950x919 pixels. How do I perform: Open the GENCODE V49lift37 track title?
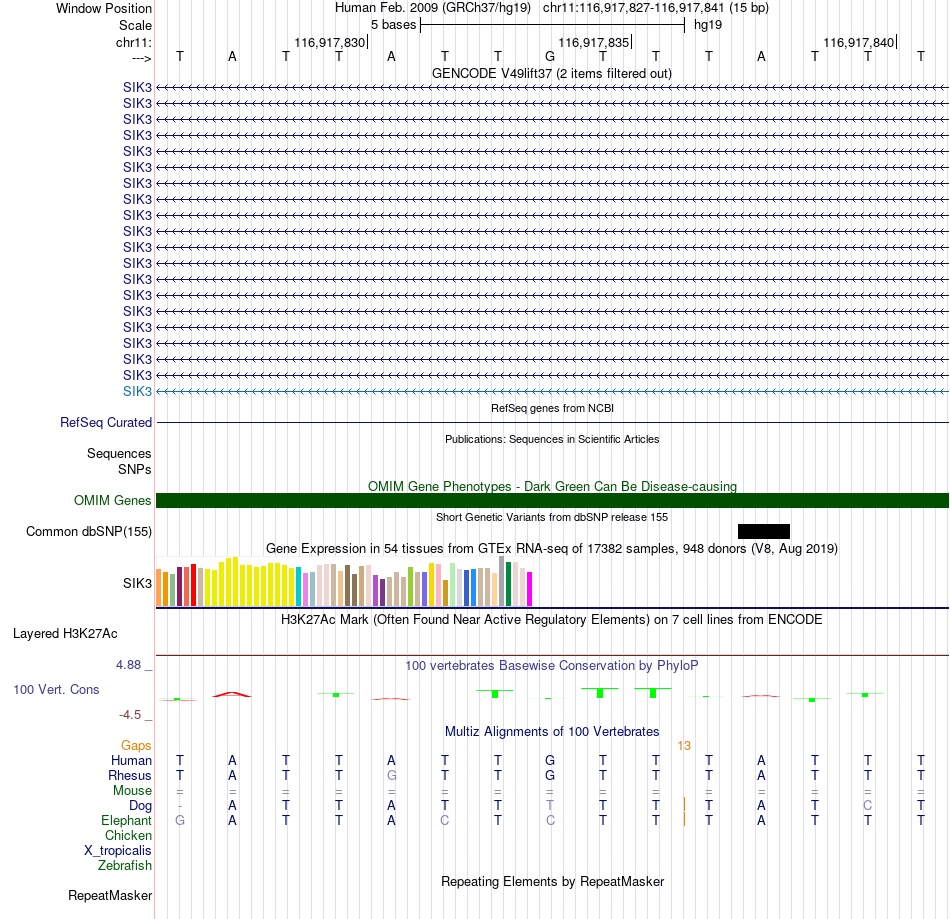(x=551, y=73)
